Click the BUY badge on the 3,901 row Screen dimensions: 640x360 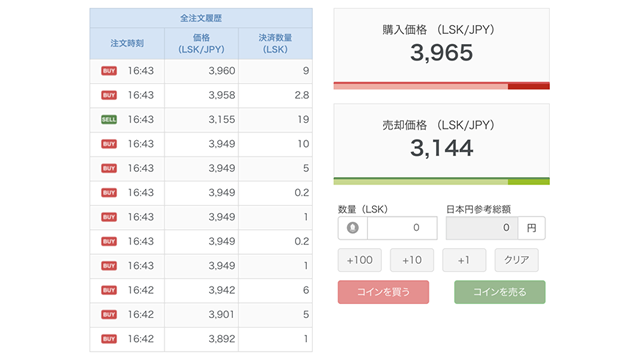pos(109,315)
